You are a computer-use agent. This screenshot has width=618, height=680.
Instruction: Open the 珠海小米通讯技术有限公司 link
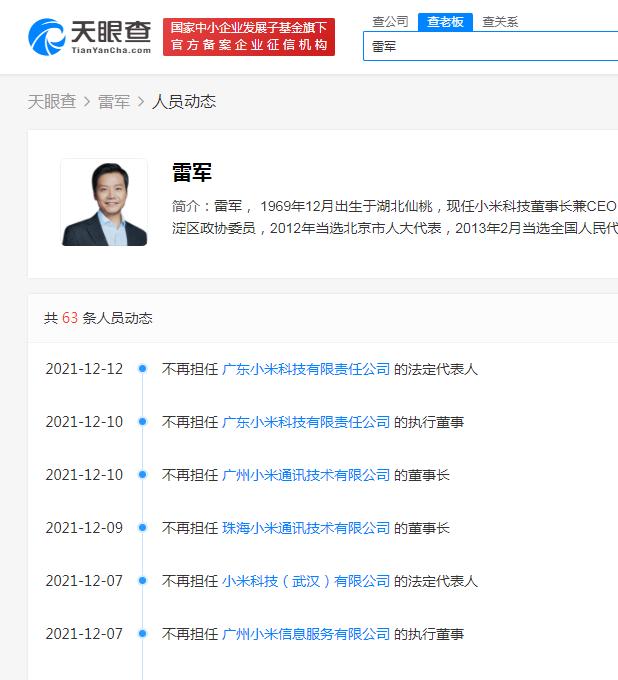pyautogui.click(x=306, y=528)
